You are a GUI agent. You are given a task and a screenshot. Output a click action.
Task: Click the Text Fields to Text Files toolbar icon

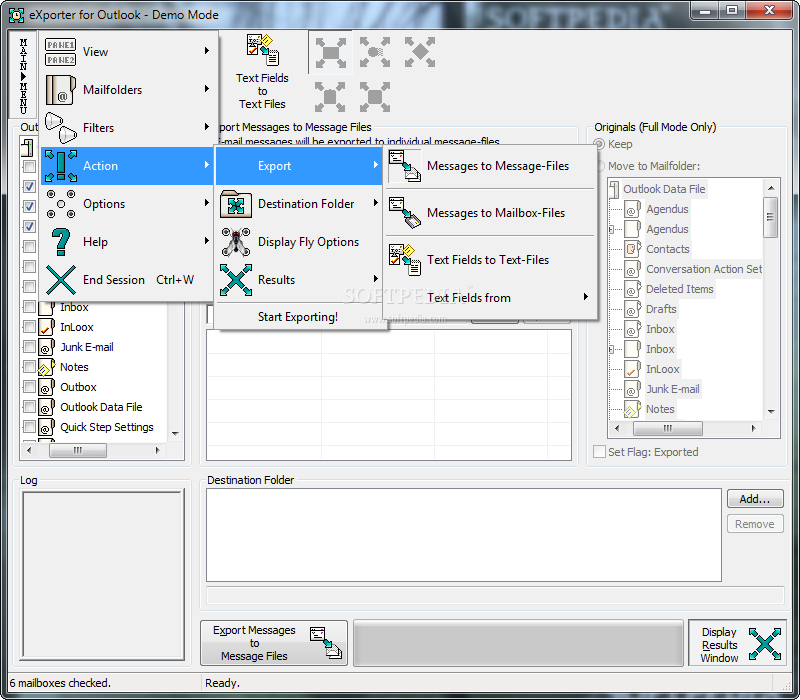(262, 49)
